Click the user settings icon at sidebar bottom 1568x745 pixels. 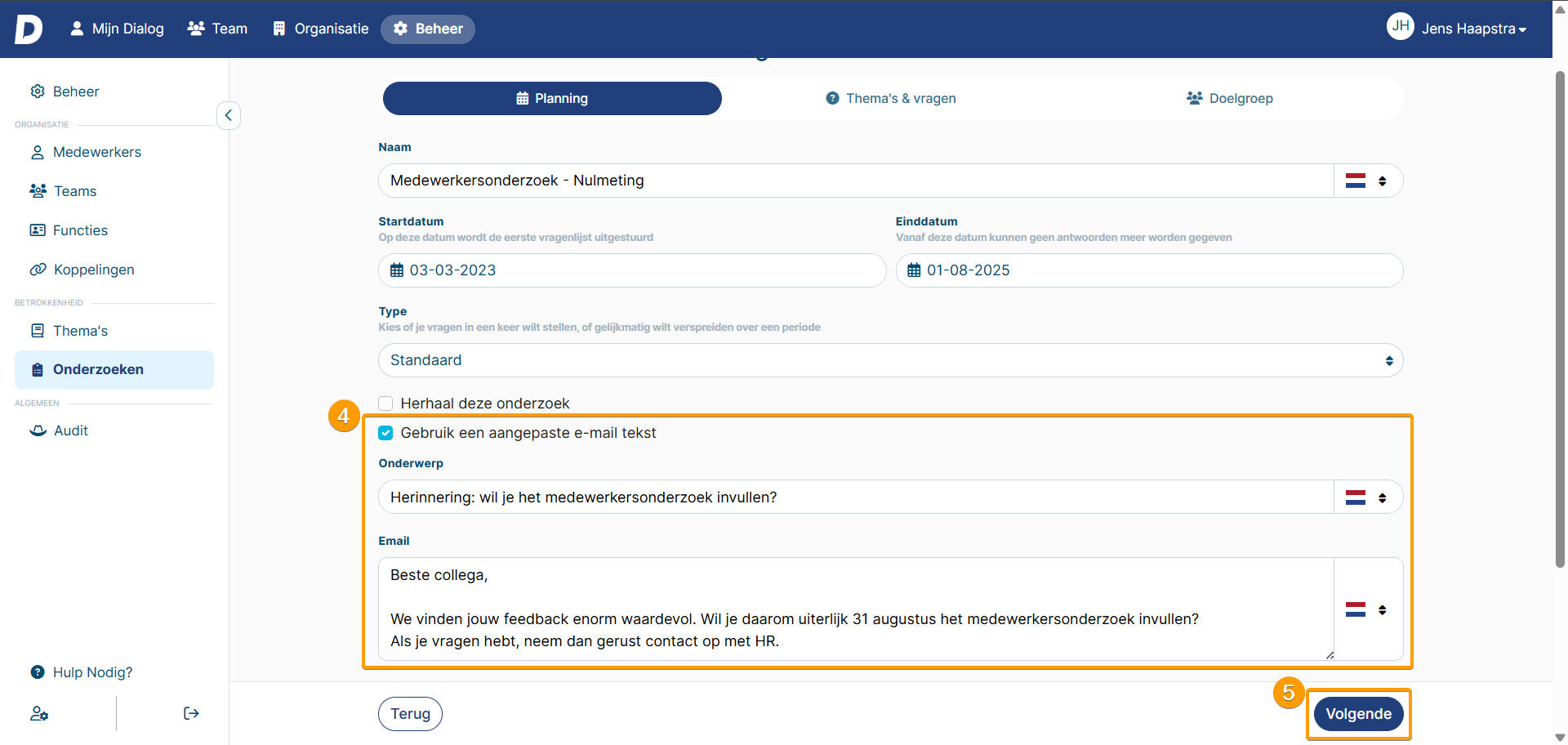(x=39, y=714)
